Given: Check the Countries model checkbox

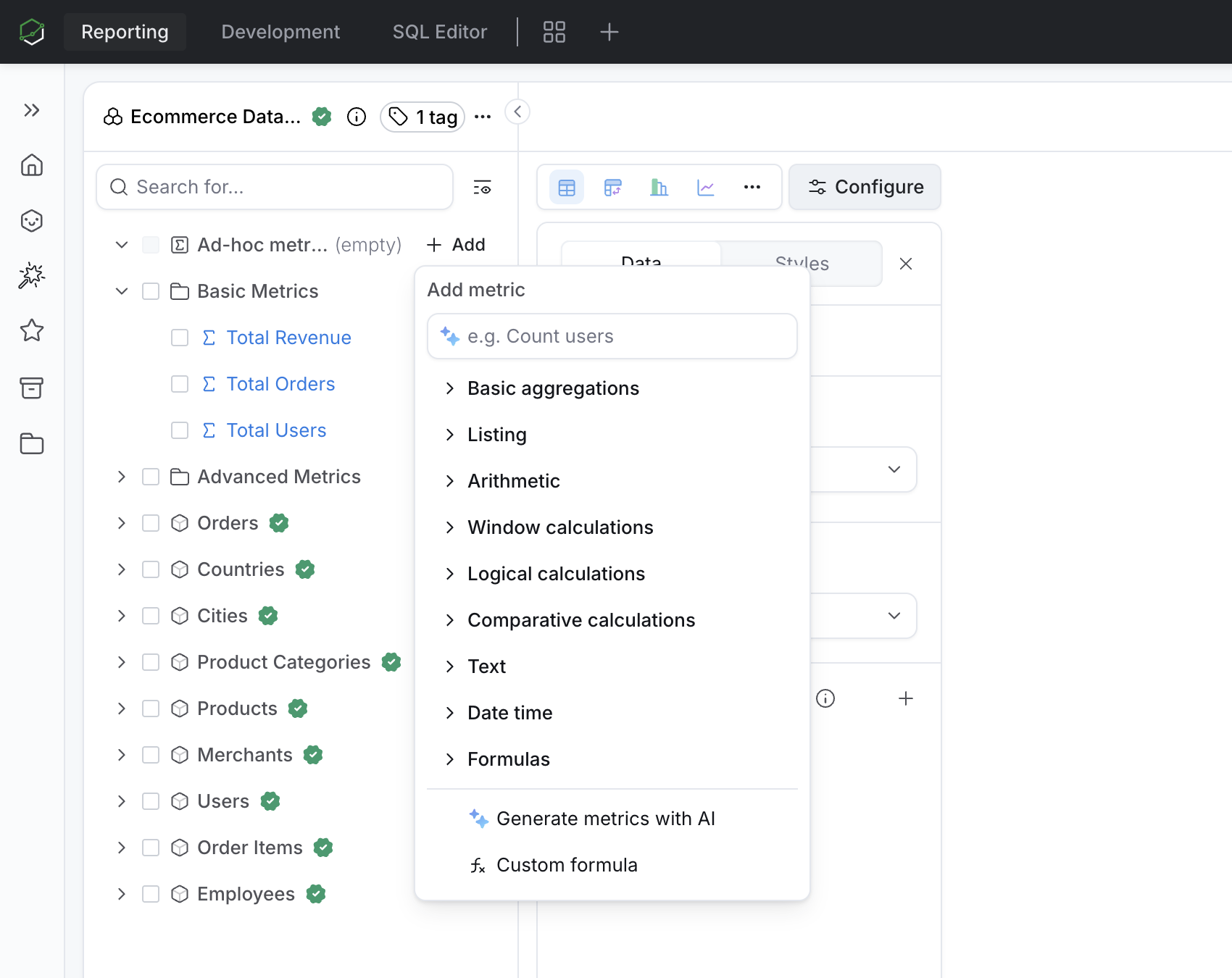Looking at the screenshot, I should [151, 569].
